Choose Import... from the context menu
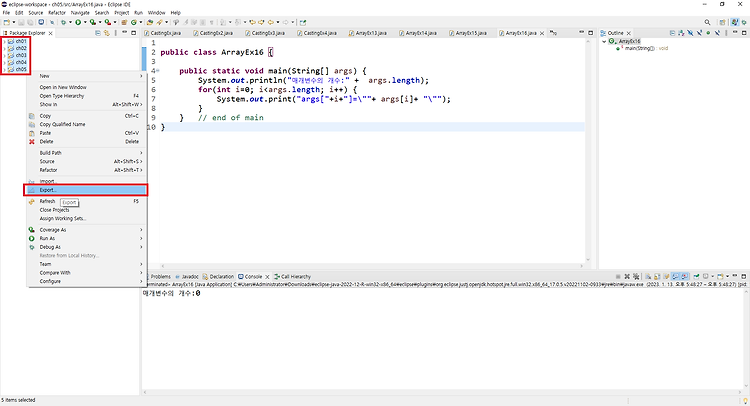Screen dimensions: 750x406 coord(87,181)
